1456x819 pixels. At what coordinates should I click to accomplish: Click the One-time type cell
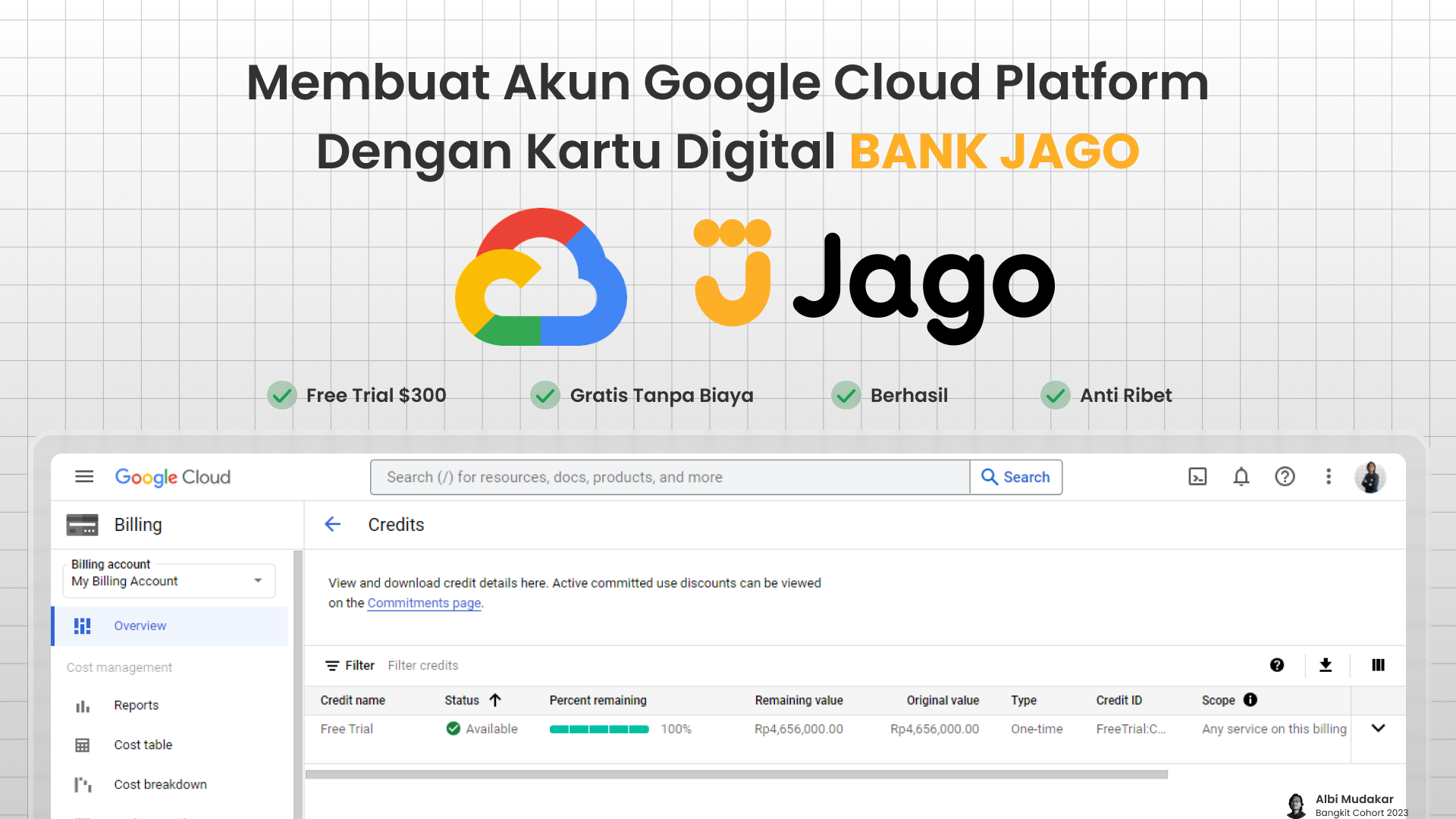click(1037, 729)
